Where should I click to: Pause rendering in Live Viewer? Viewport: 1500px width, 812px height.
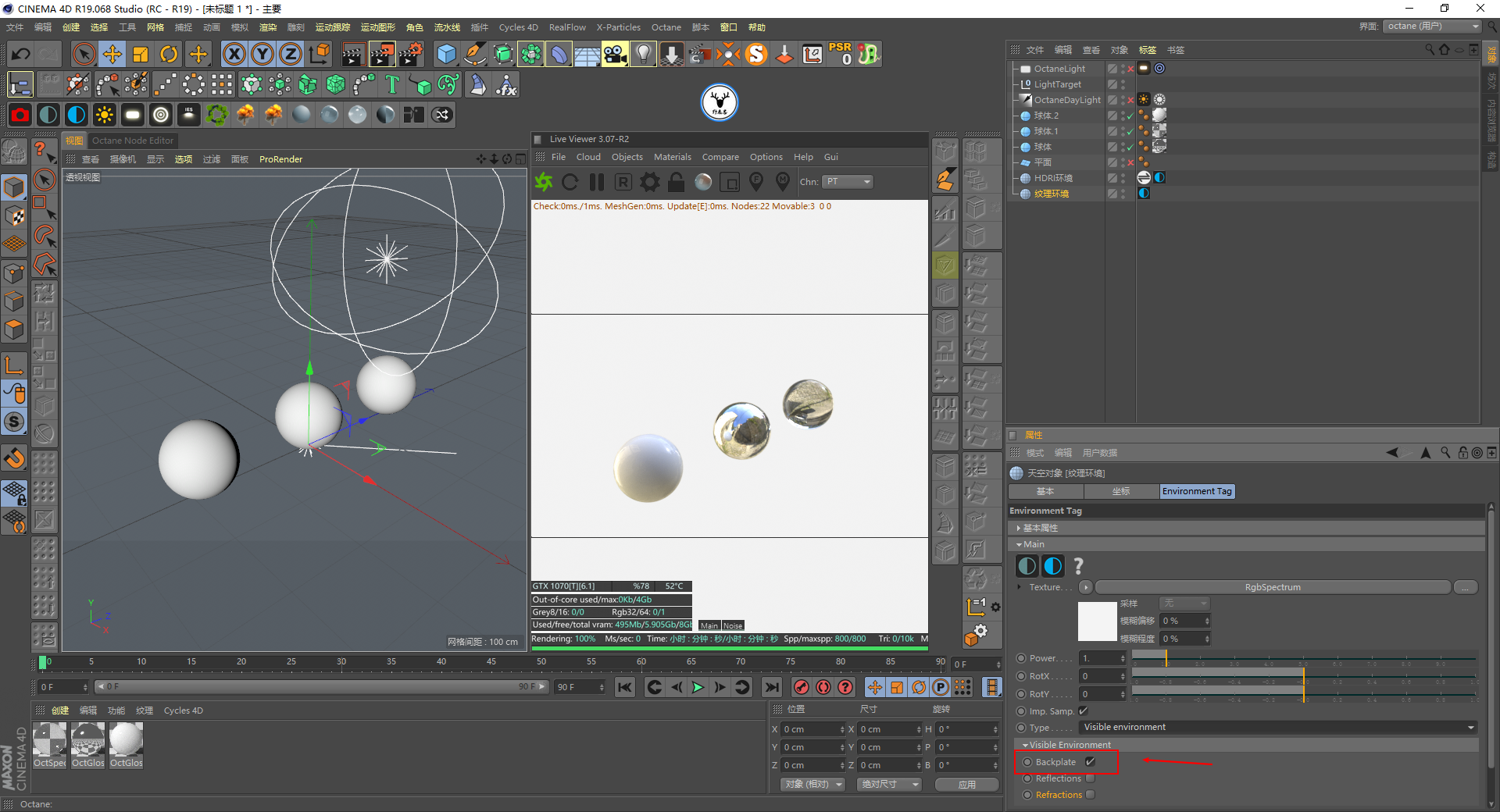click(x=597, y=182)
